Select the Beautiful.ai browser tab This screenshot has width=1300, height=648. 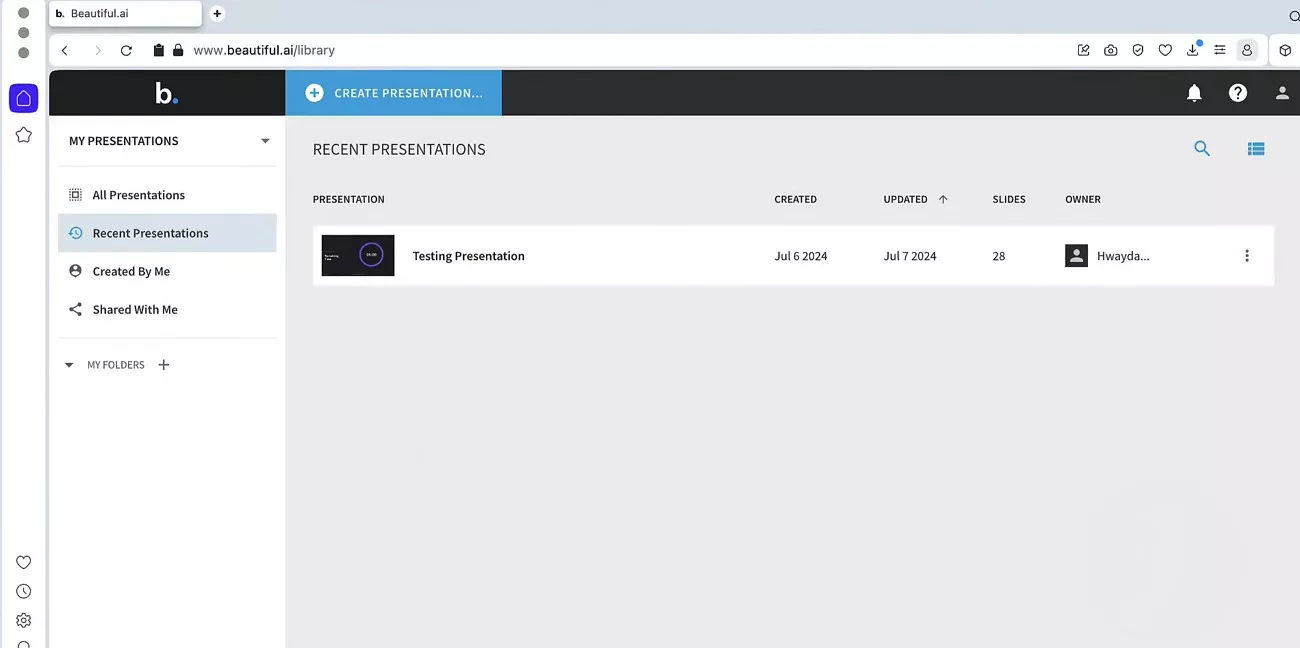point(125,14)
